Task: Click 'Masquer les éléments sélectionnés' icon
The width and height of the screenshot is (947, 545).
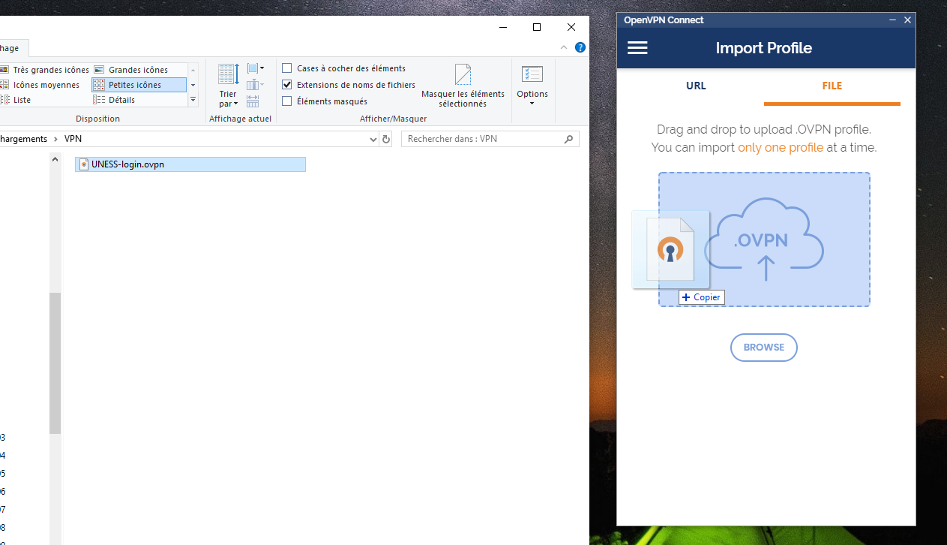Action: click(463, 75)
